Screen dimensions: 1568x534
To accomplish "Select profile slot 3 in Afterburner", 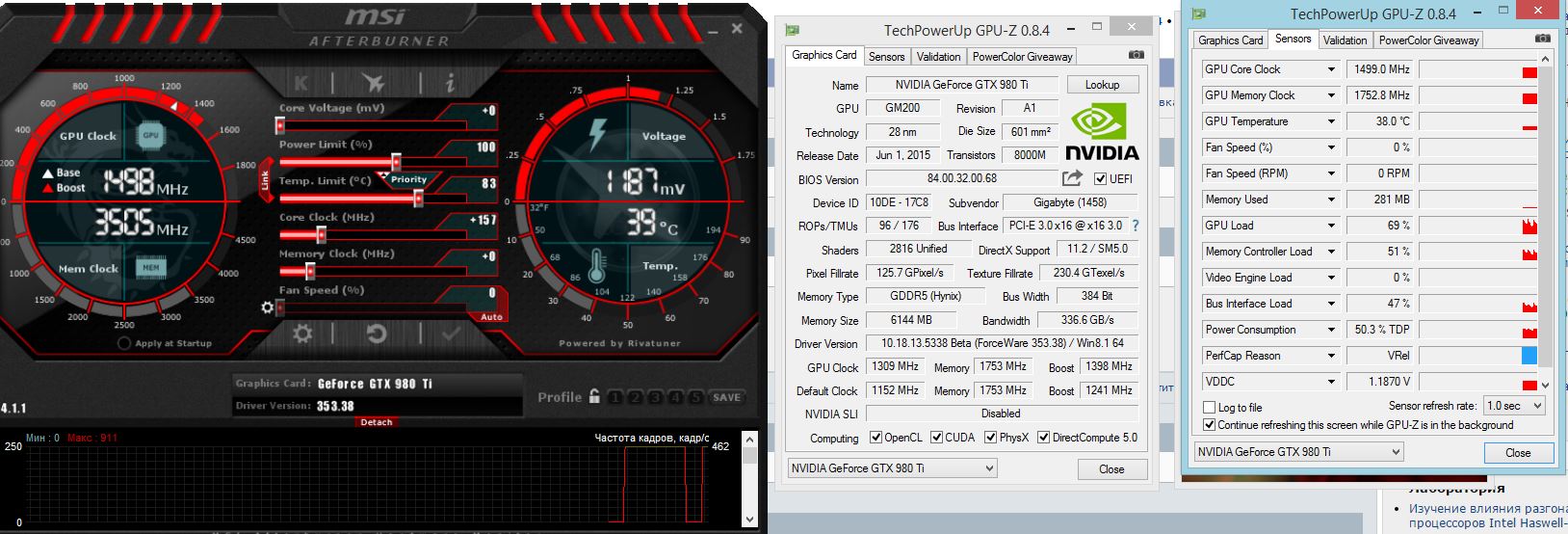I will tap(654, 397).
